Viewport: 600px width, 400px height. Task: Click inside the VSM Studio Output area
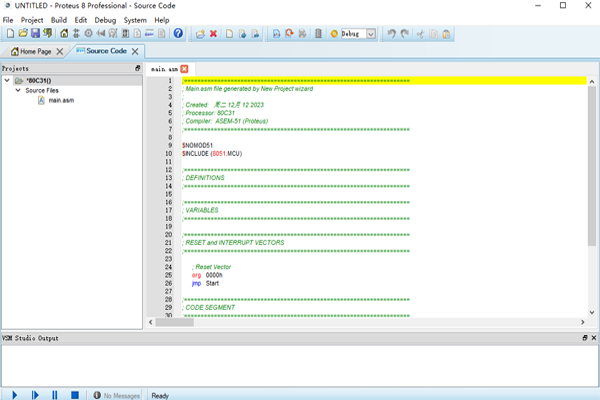click(299, 366)
